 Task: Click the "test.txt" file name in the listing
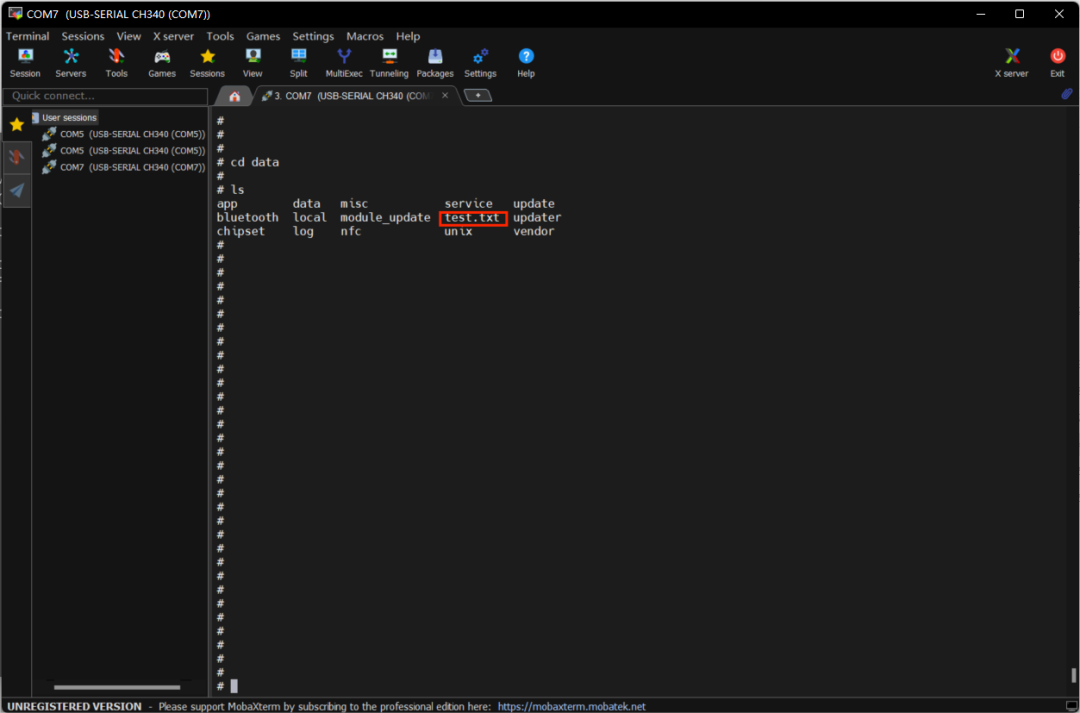click(472, 218)
